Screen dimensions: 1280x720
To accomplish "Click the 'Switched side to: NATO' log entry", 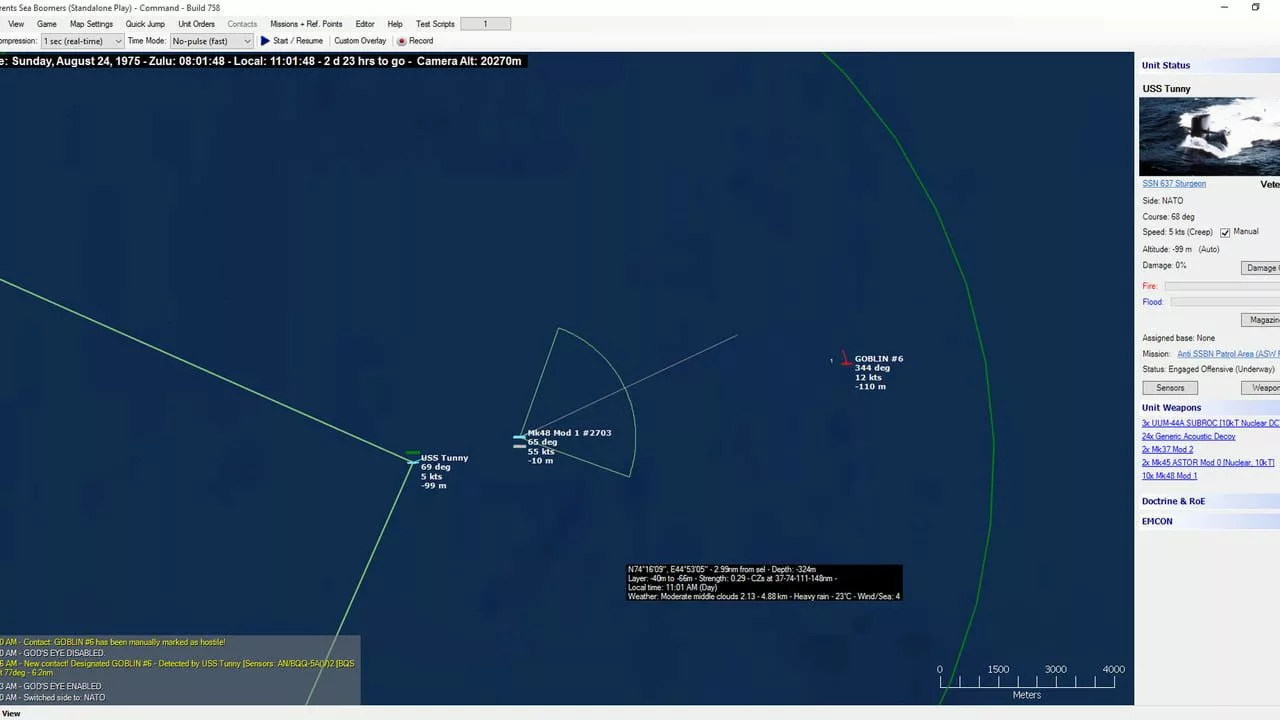I will (x=52, y=697).
